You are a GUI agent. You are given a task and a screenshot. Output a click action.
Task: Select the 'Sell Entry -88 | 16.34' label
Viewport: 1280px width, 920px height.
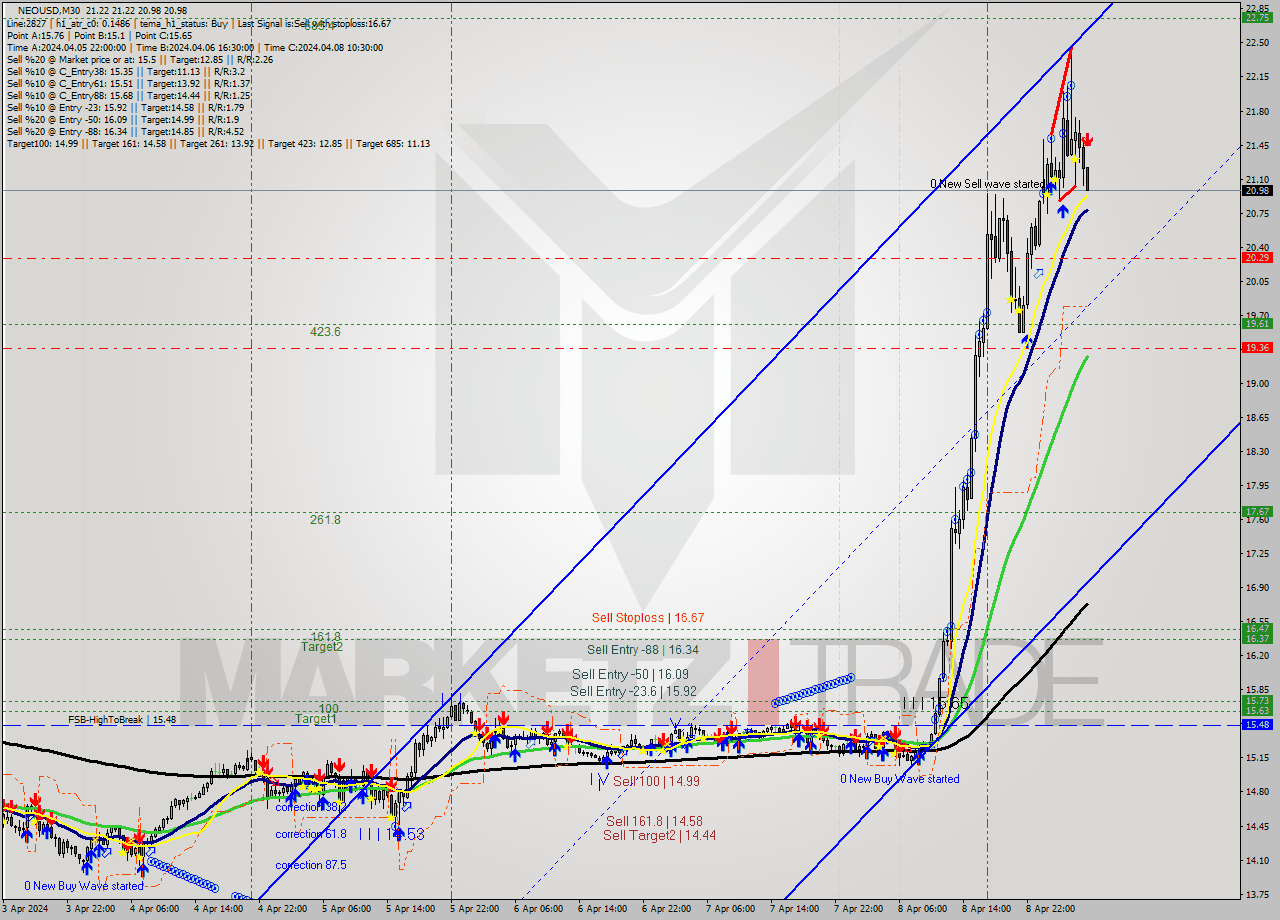pos(643,650)
